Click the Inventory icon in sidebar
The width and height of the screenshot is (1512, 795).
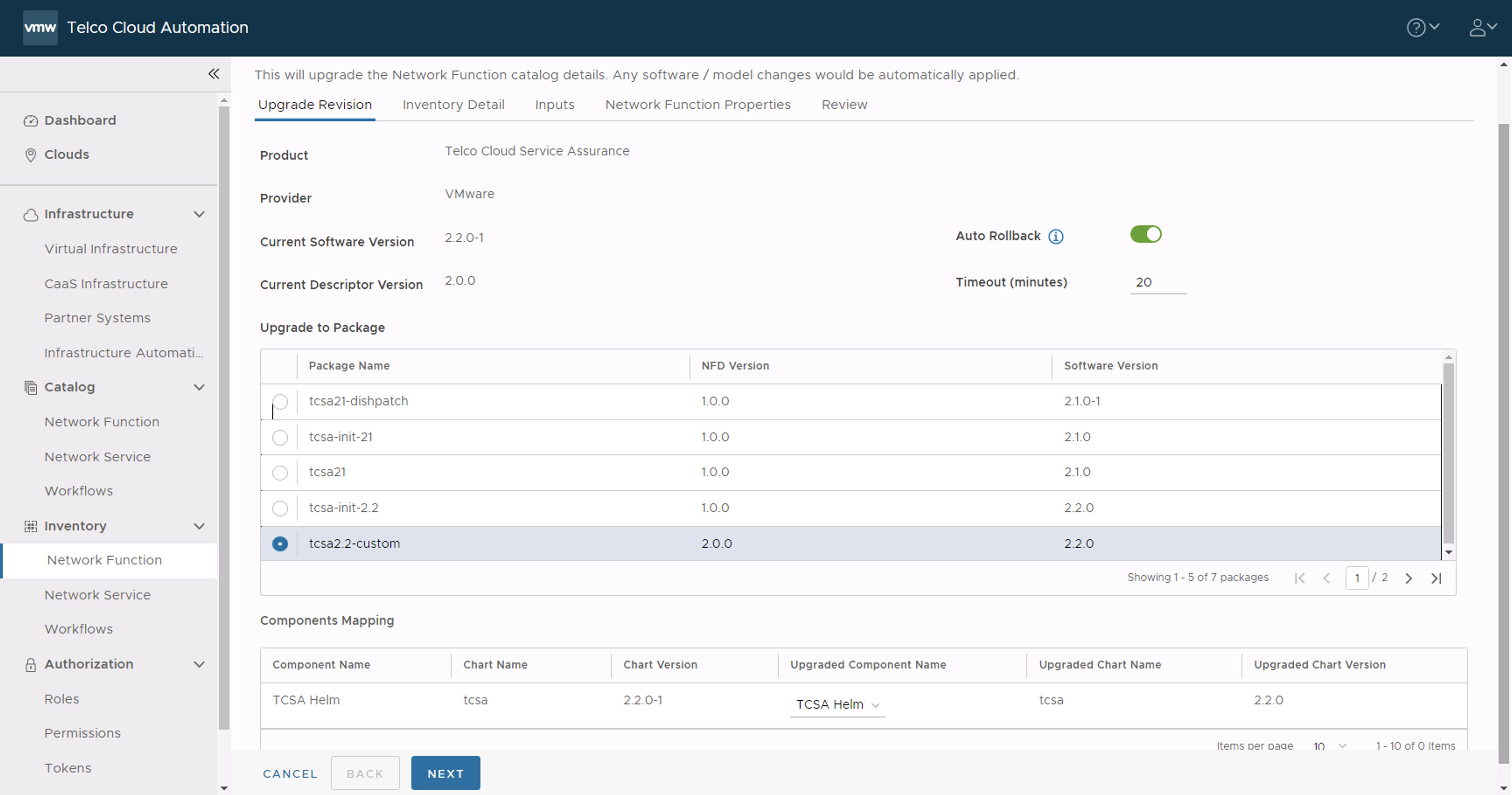[x=30, y=525]
